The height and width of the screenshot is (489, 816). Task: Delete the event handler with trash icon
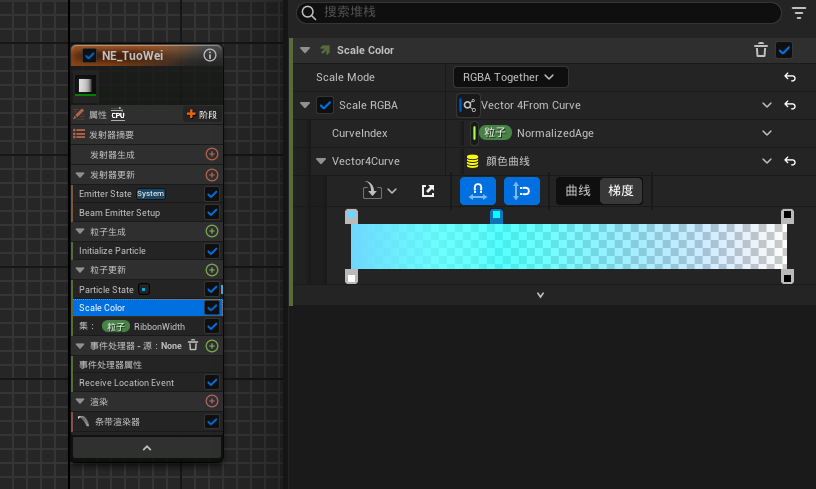pyautogui.click(x=193, y=345)
